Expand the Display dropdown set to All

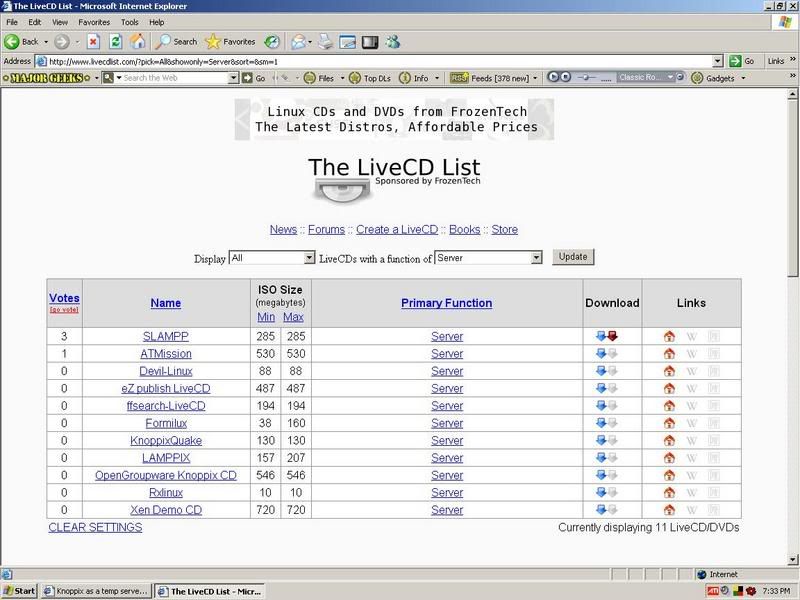pos(309,258)
